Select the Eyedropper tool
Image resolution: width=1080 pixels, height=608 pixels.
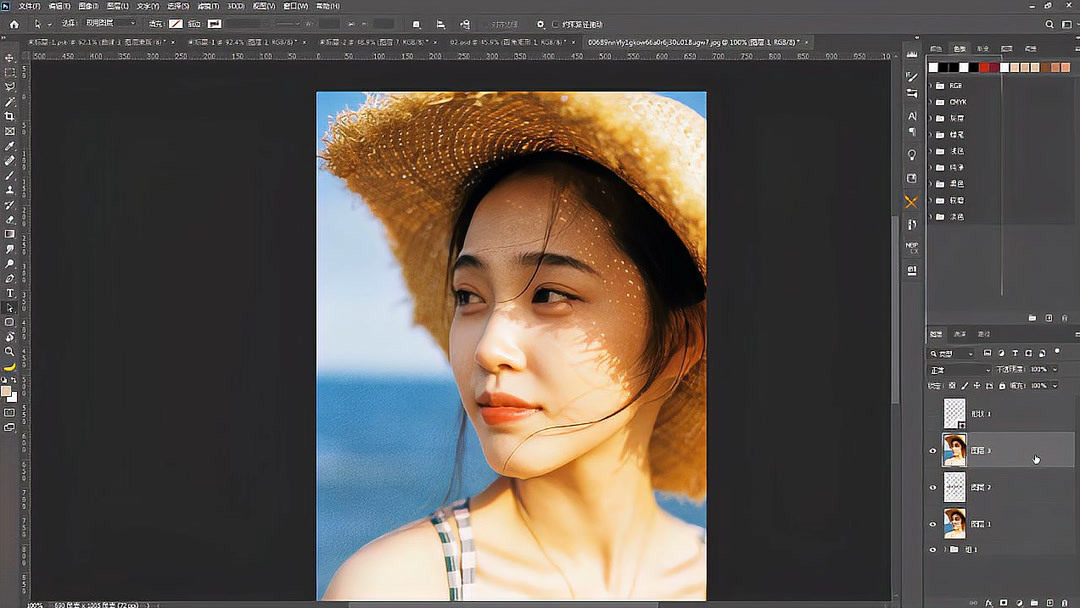pos(10,146)
